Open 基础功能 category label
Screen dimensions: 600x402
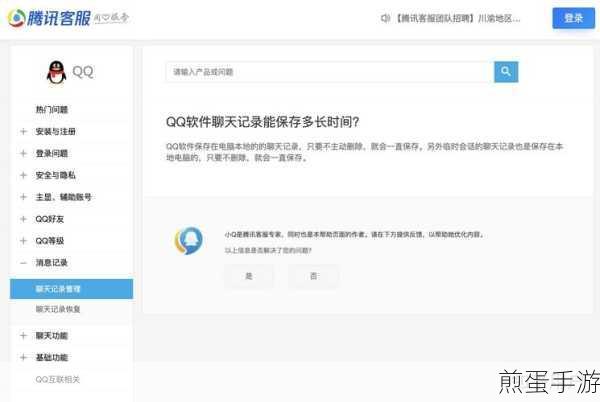click(52, 358)
